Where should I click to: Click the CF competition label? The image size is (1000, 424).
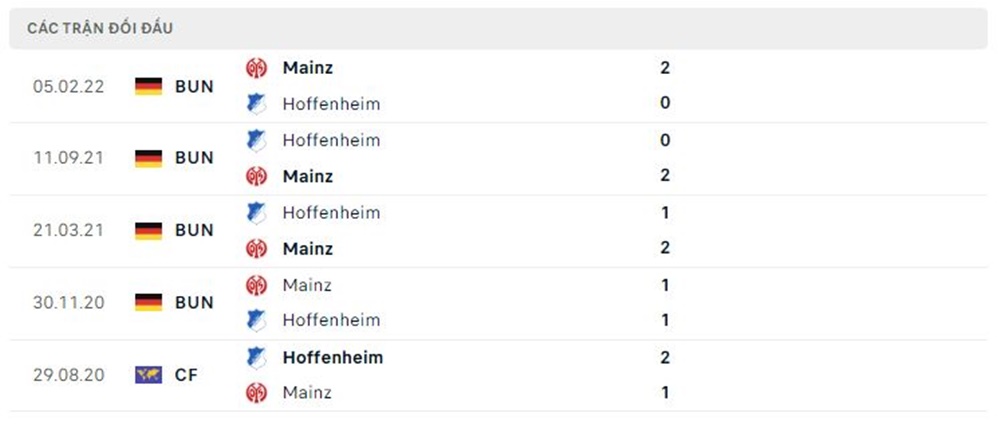[186, 375]
